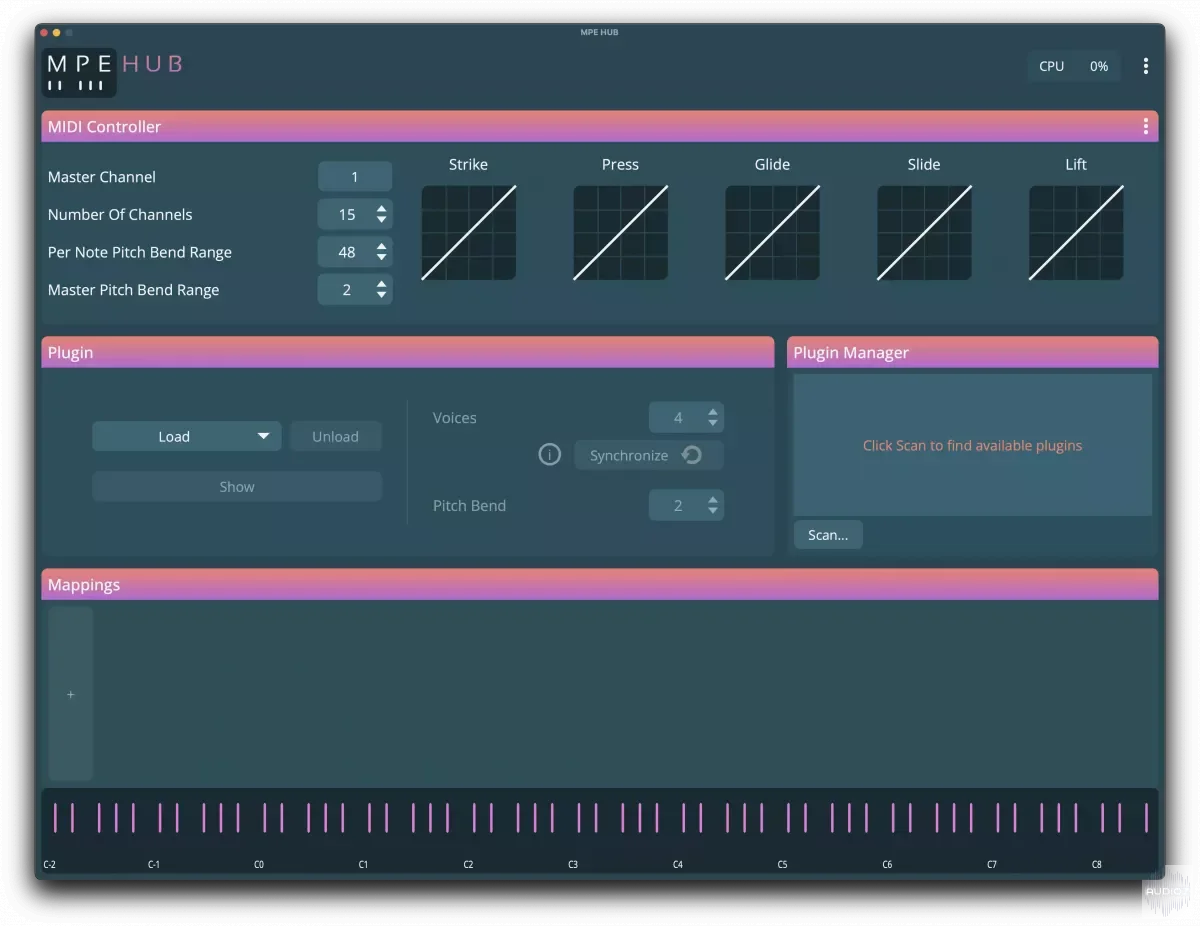Open the main three-dot menu beside CPU
The height and width of the screenshot is (926, 1200).
click(1145, 66)
